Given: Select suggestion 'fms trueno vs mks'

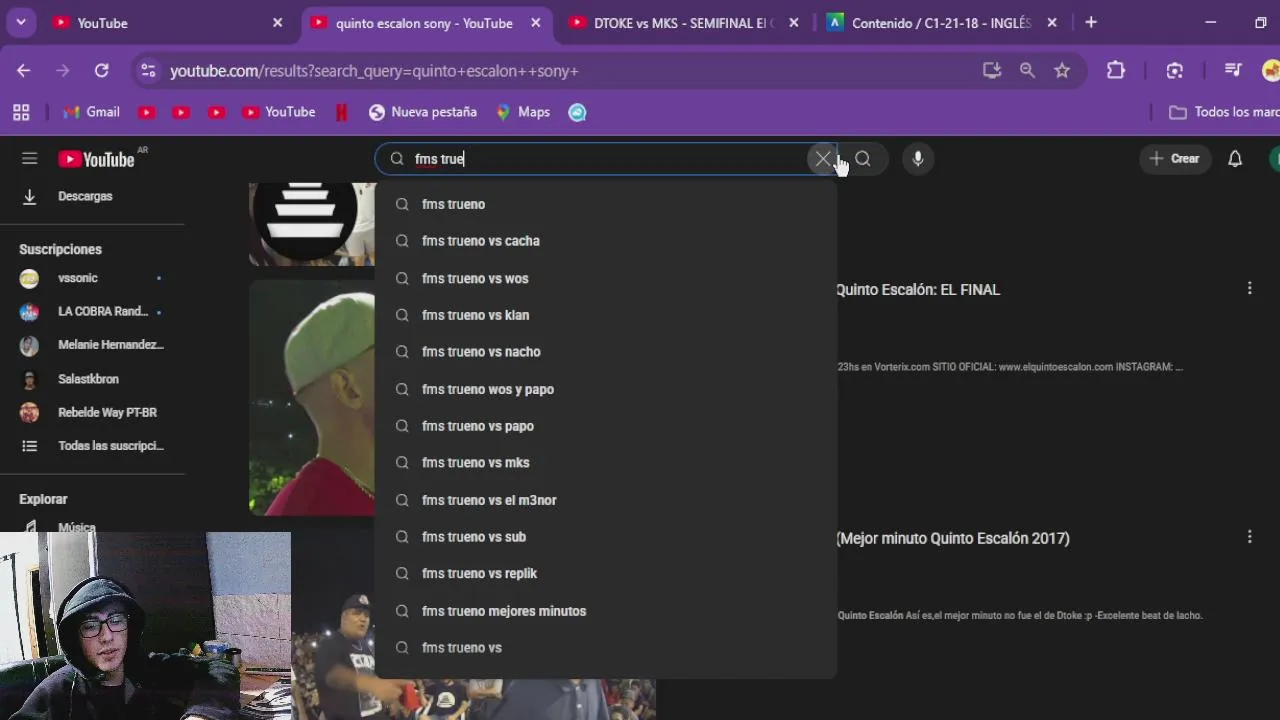Looking at the screenshot, I should tap(605, 463).
